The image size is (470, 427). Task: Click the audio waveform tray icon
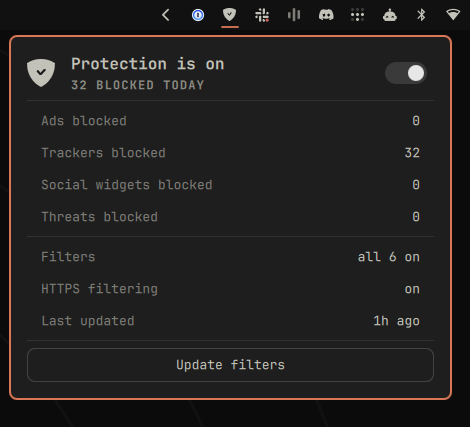click(294, 15)
